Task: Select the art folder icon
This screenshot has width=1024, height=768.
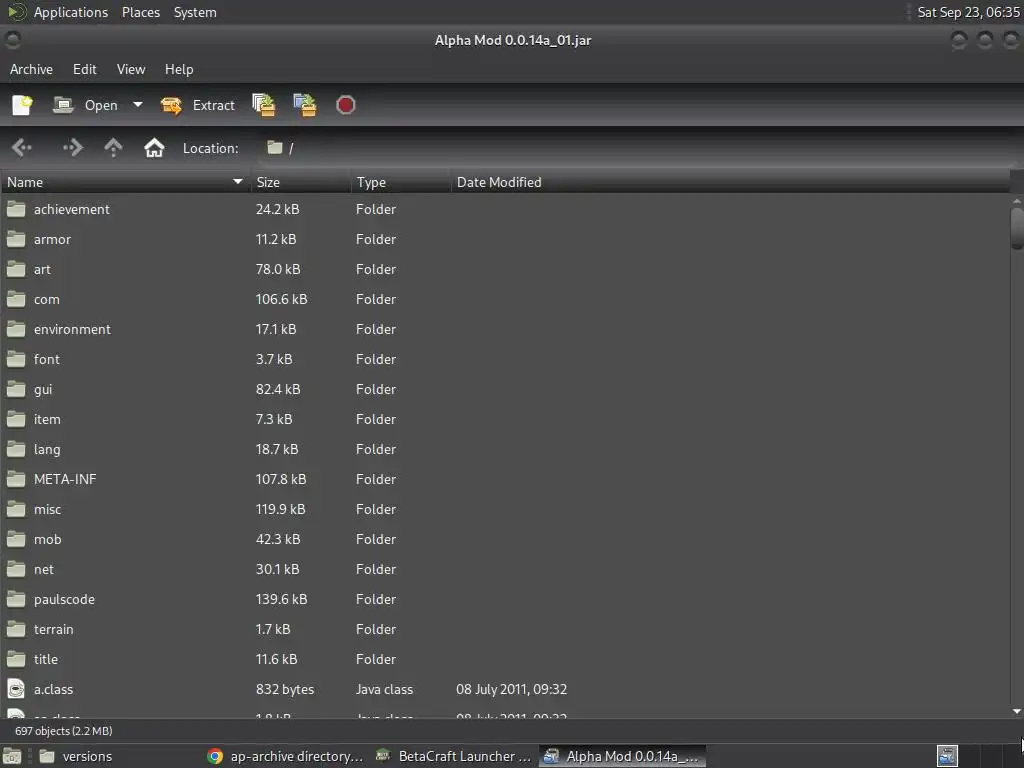Action: (x=16, y=269)
